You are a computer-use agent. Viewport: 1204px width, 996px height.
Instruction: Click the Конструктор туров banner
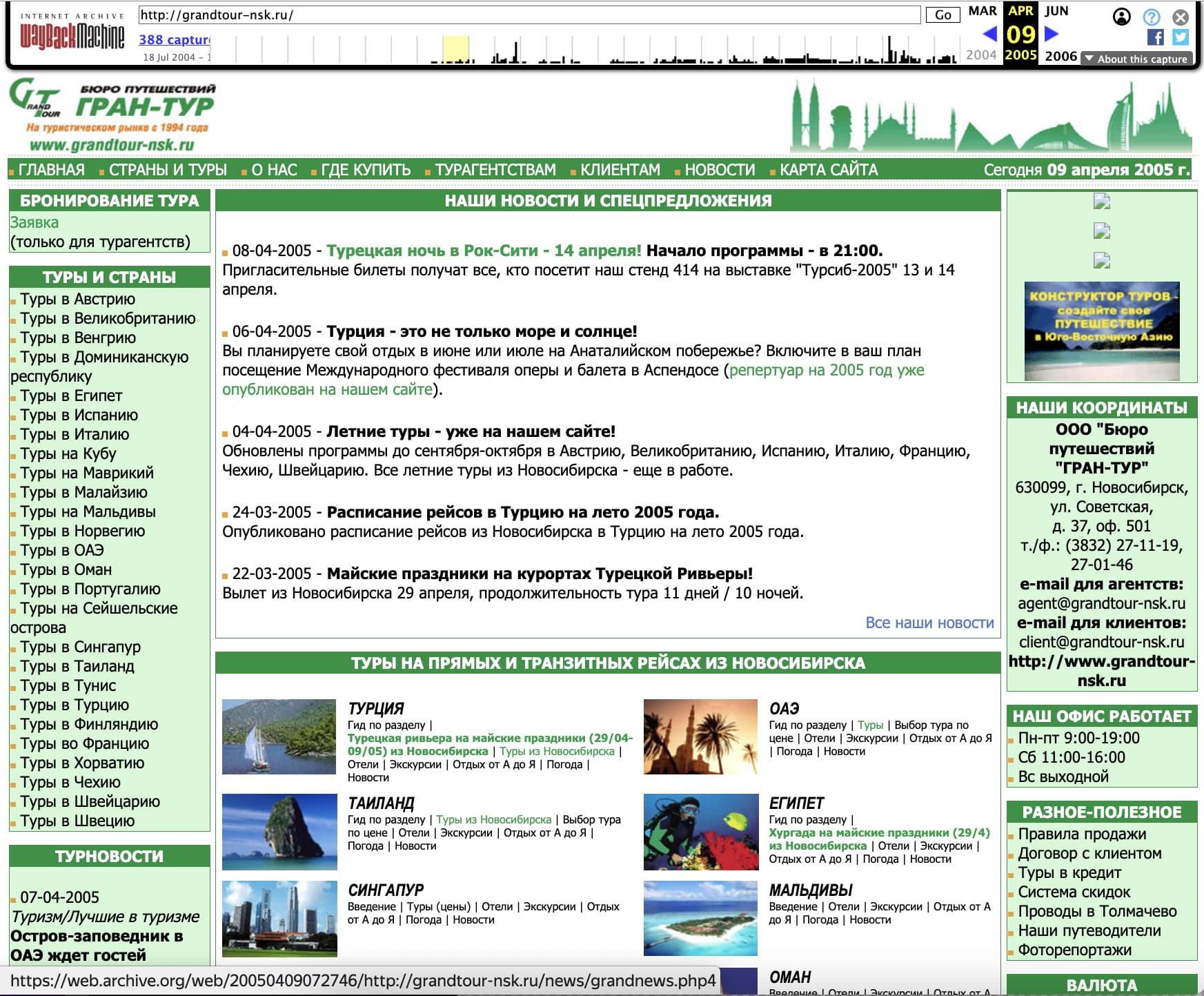click(x=1102, y=331)
